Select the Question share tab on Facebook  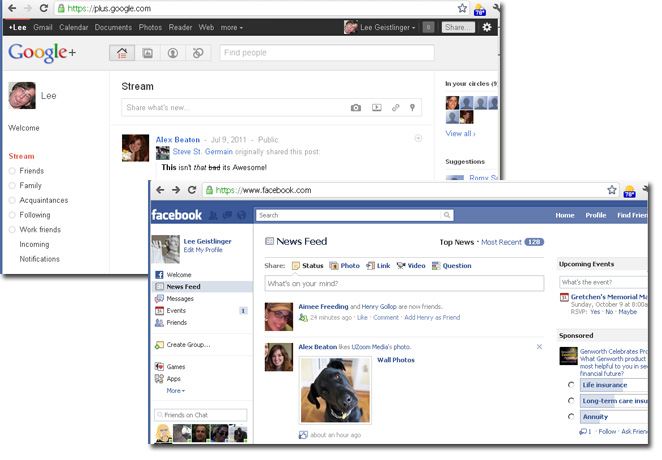(451, 266)
